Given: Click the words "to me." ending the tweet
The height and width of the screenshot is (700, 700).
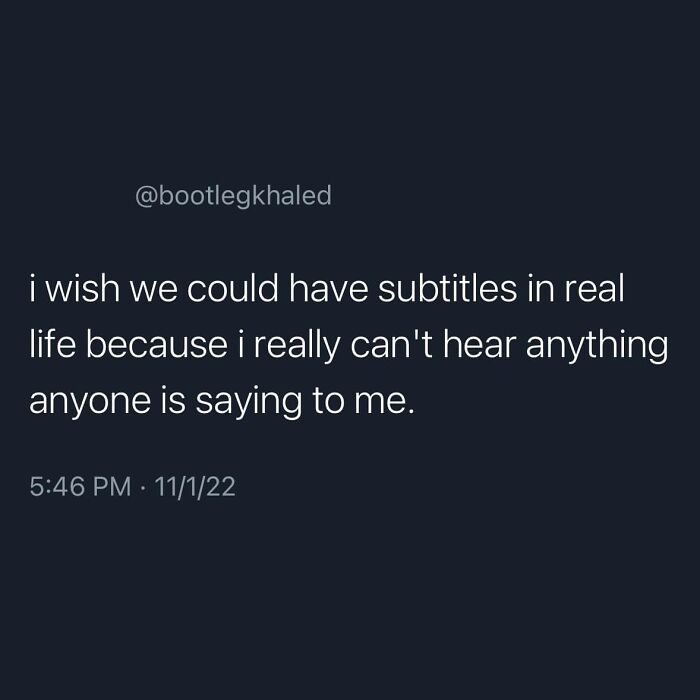Looking at the screenshot, I should [x=363, y=400].
